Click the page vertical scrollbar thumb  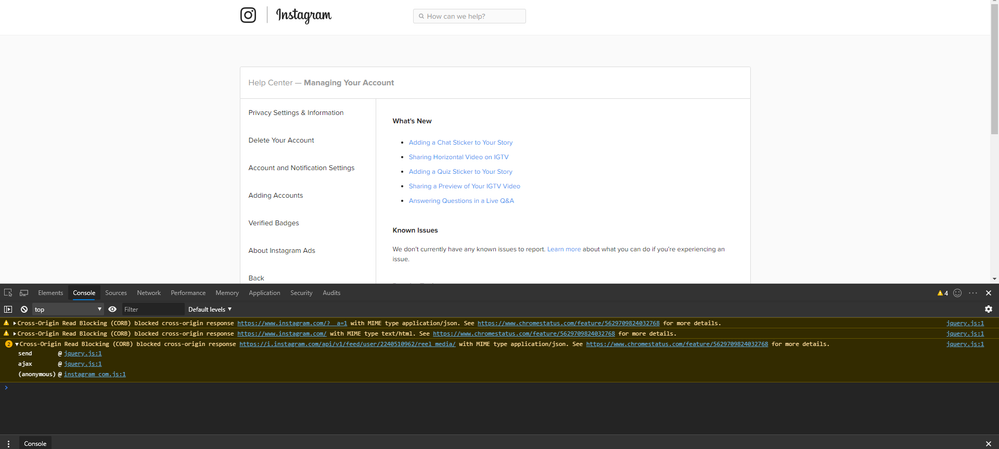pos(995,70)
